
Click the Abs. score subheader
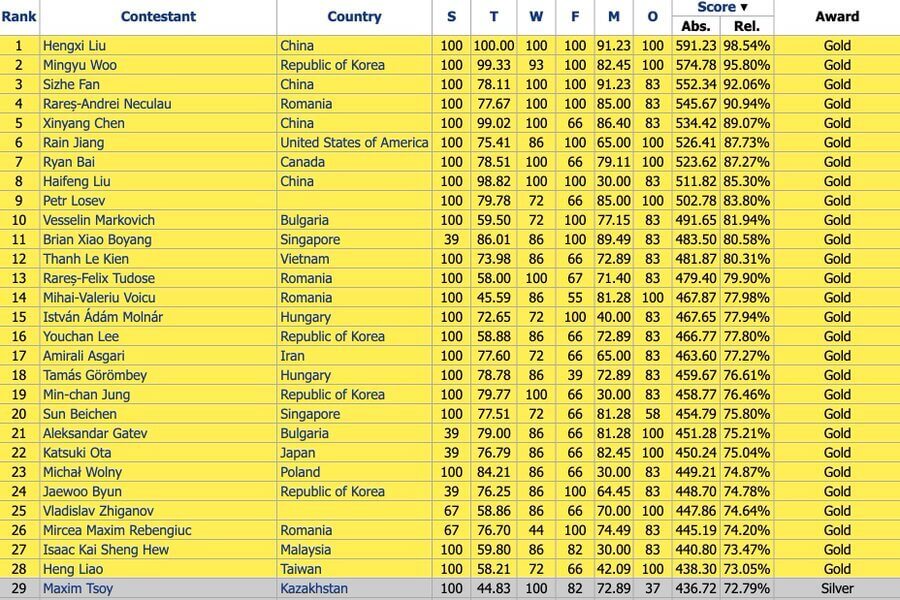(x=697, y=26)
